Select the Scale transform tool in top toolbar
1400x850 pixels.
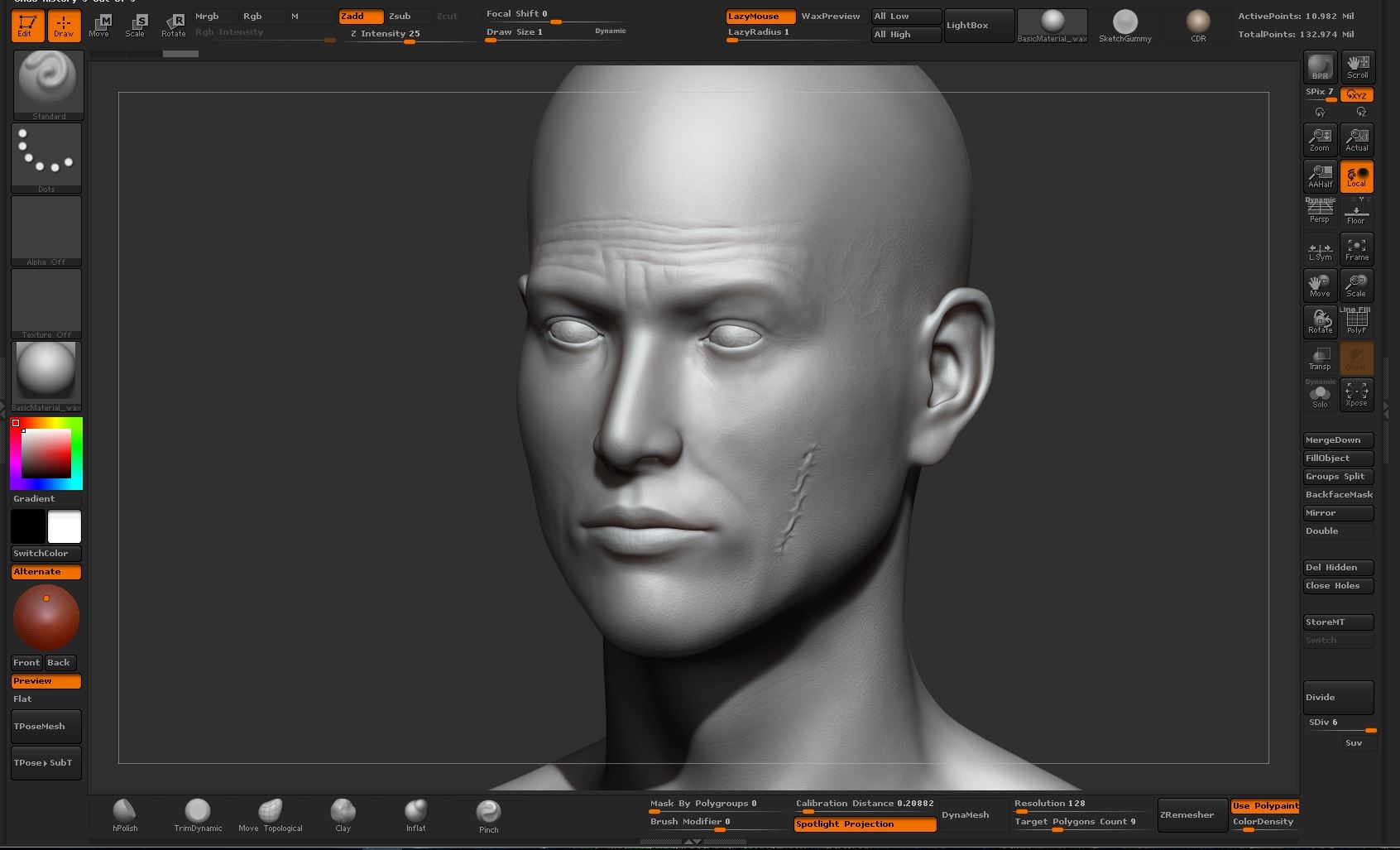[x=136, y=26]
